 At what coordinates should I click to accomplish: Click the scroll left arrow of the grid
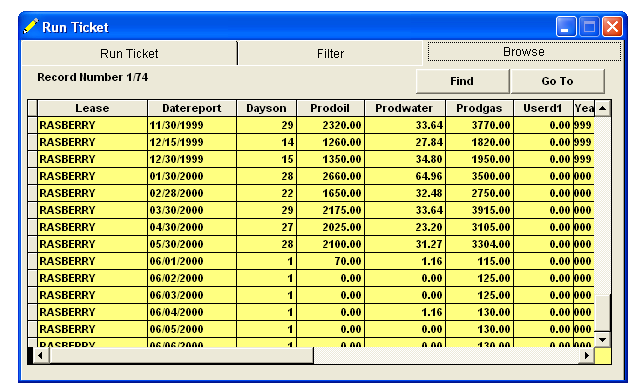pos(40,355)
